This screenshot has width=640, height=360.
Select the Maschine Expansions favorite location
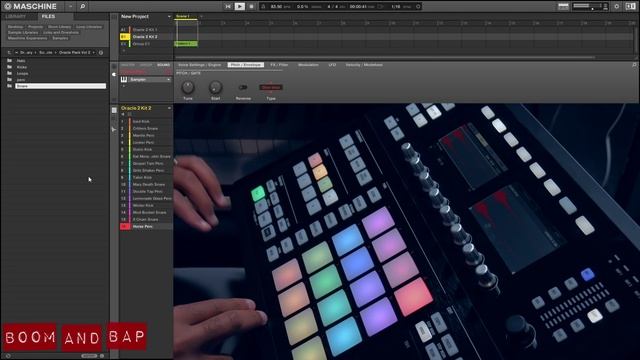27,38
